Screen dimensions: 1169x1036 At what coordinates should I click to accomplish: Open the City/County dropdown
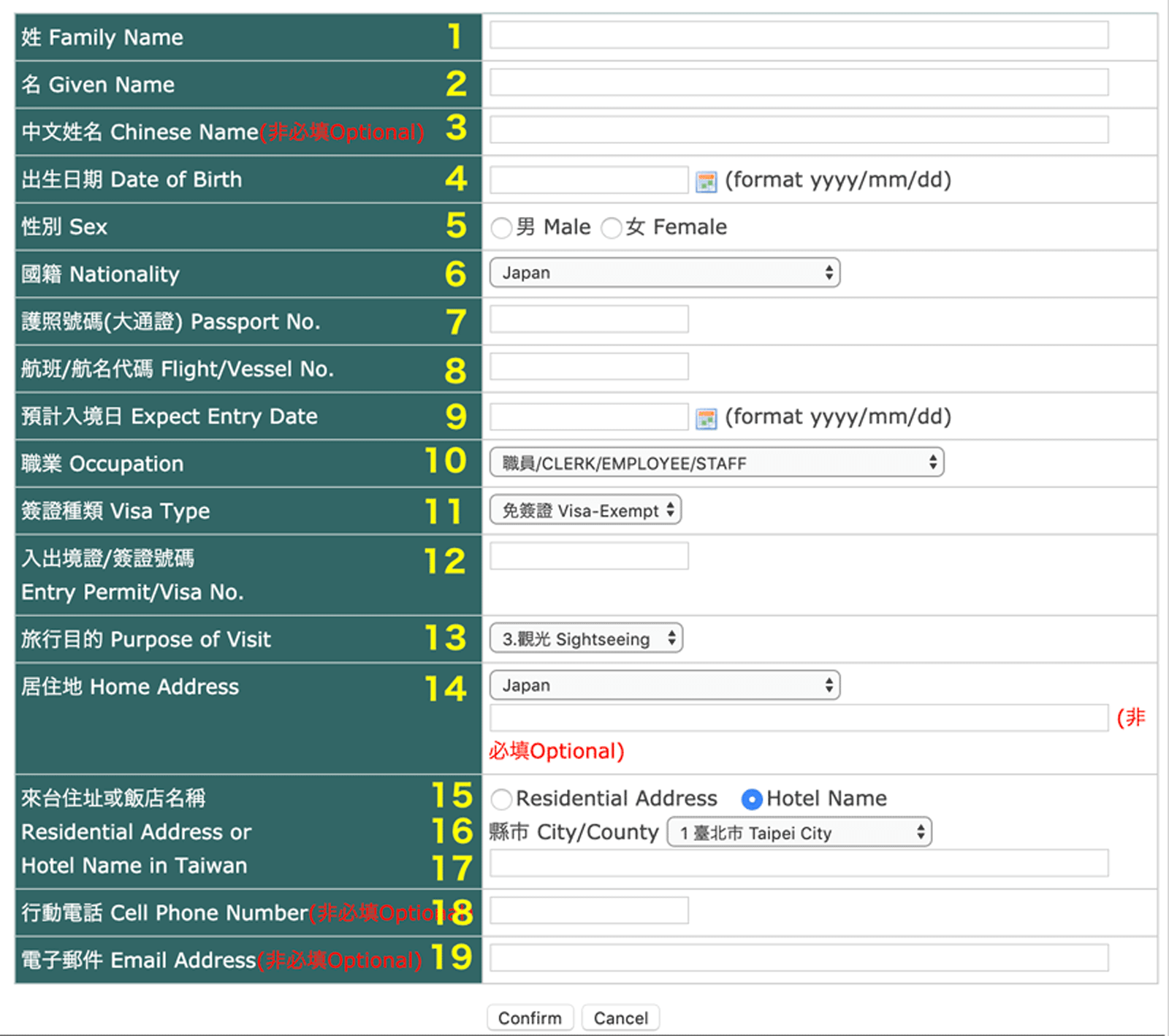799,832
